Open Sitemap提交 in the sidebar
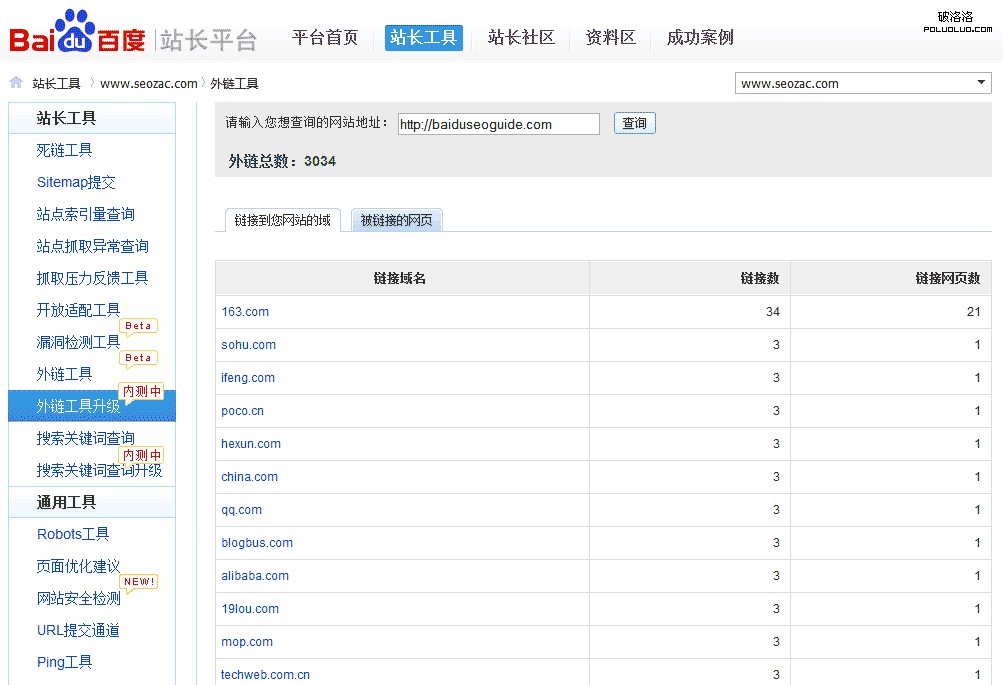Viewport: 1003px width, 685px height. pos(76,182)
